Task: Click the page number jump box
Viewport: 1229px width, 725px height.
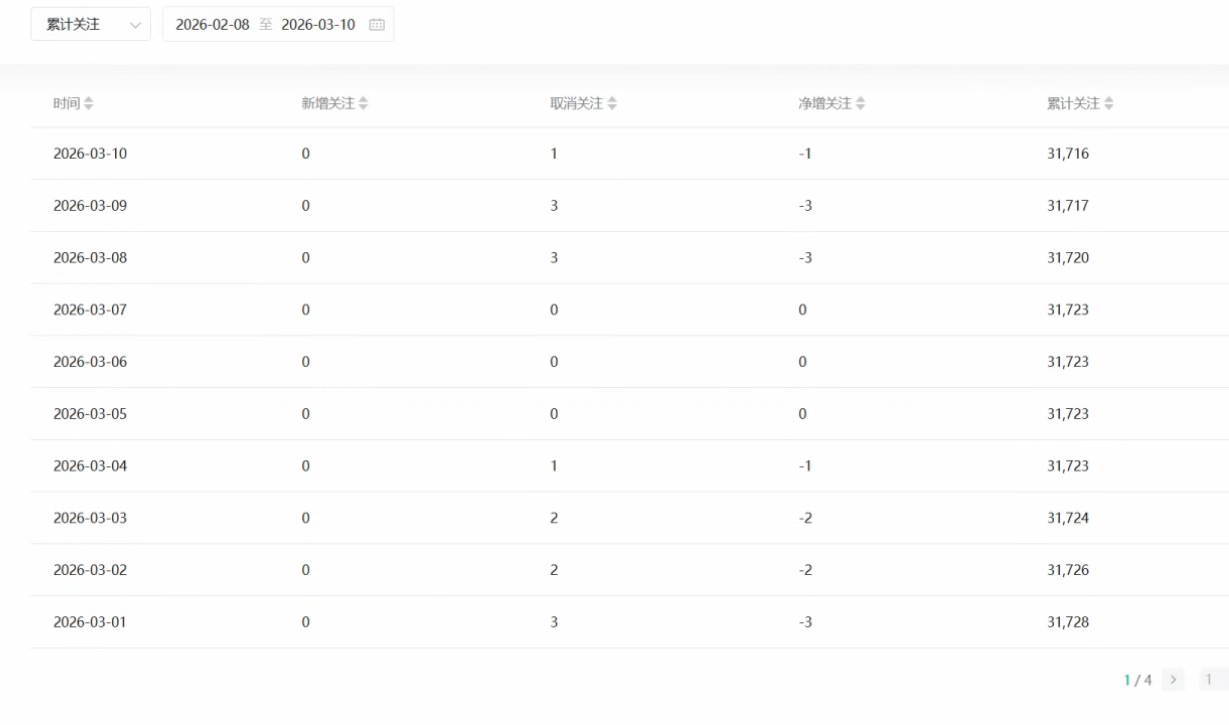Action: 1210,680
